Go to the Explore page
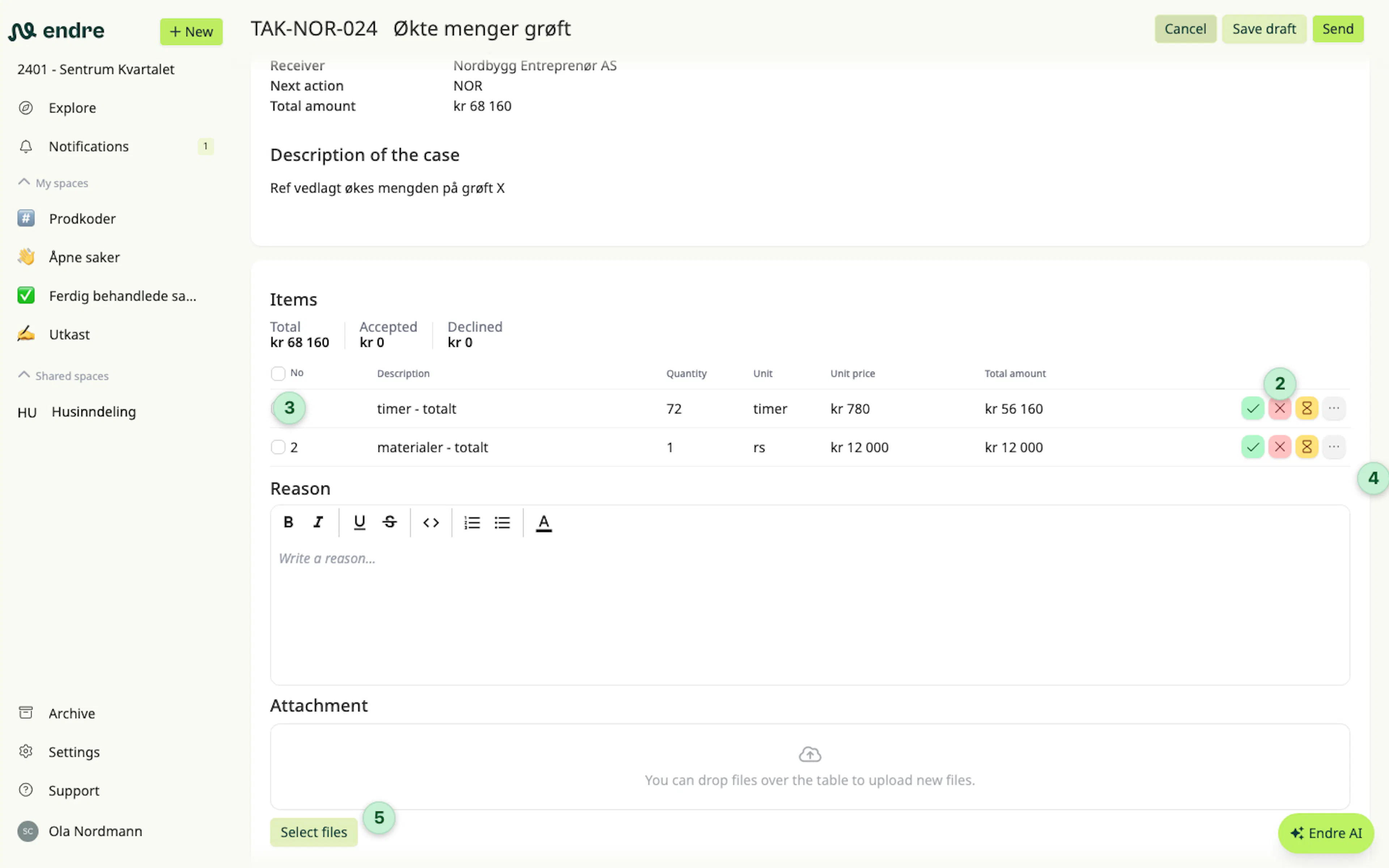 coord(72,108)
